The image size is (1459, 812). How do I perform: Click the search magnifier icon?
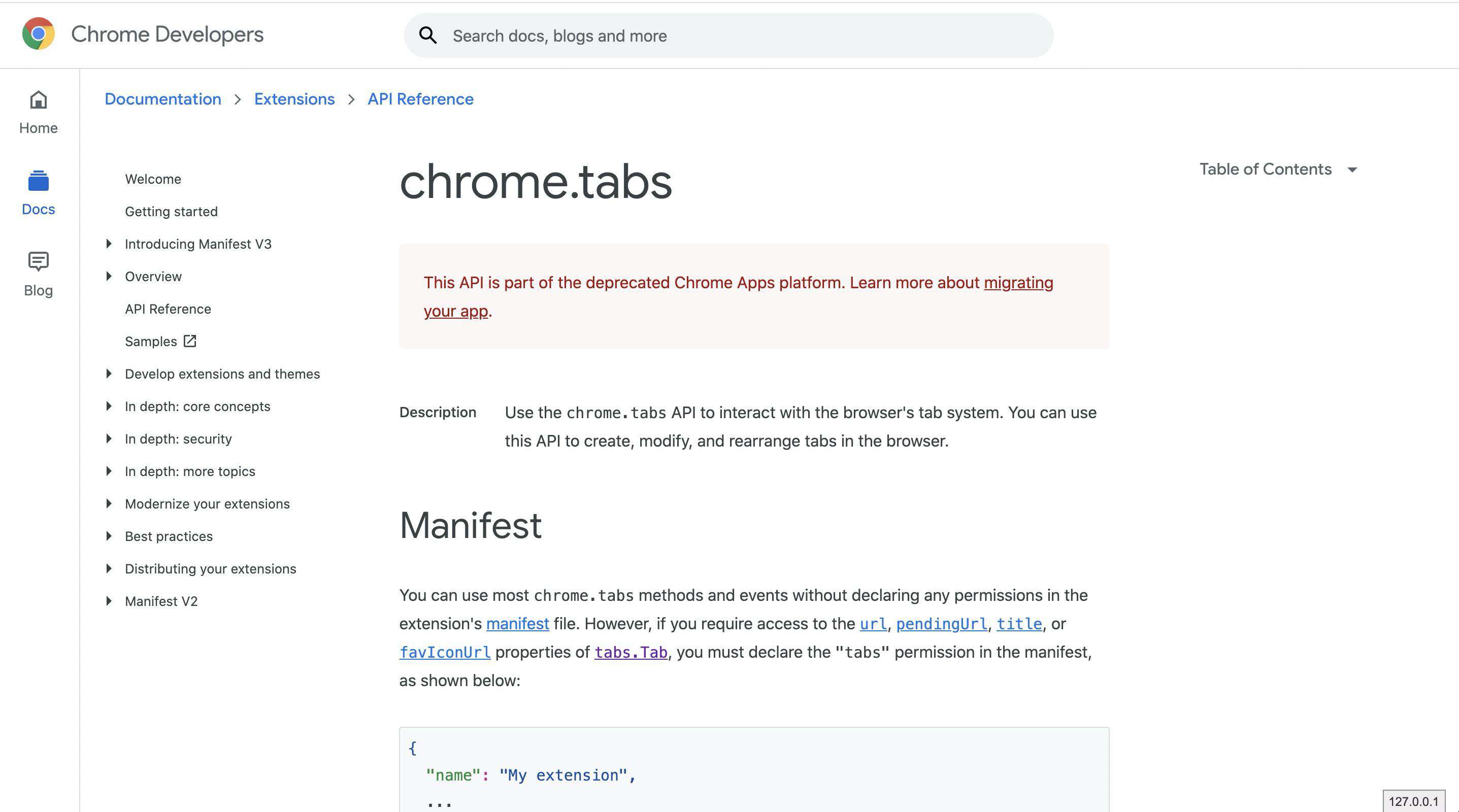point(427,36)
